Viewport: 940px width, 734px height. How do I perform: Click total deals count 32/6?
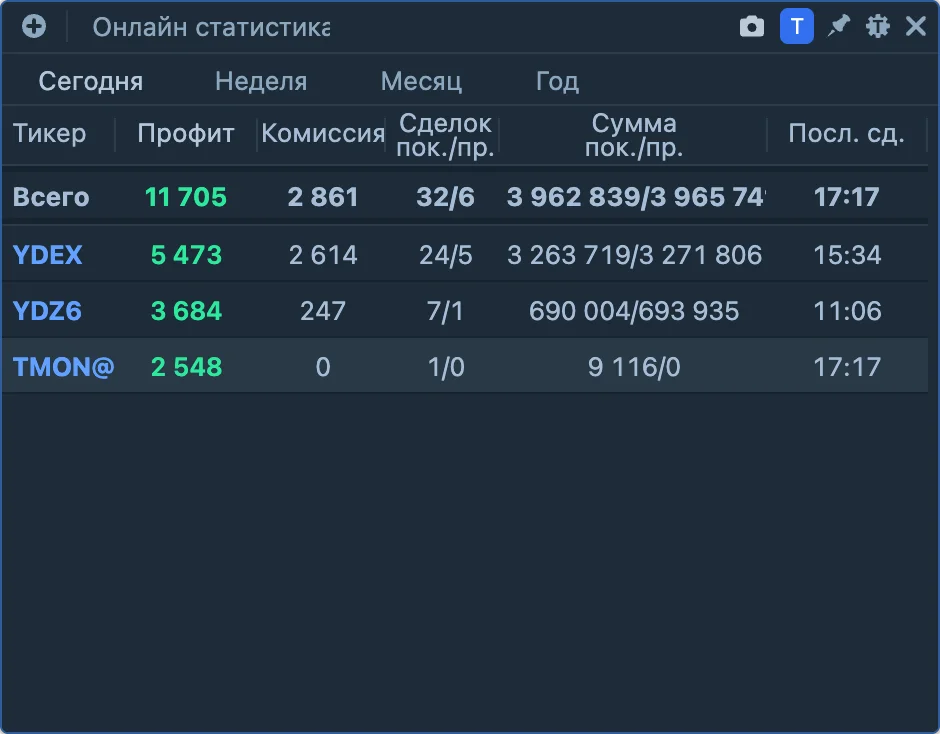(x=445, y=197)
